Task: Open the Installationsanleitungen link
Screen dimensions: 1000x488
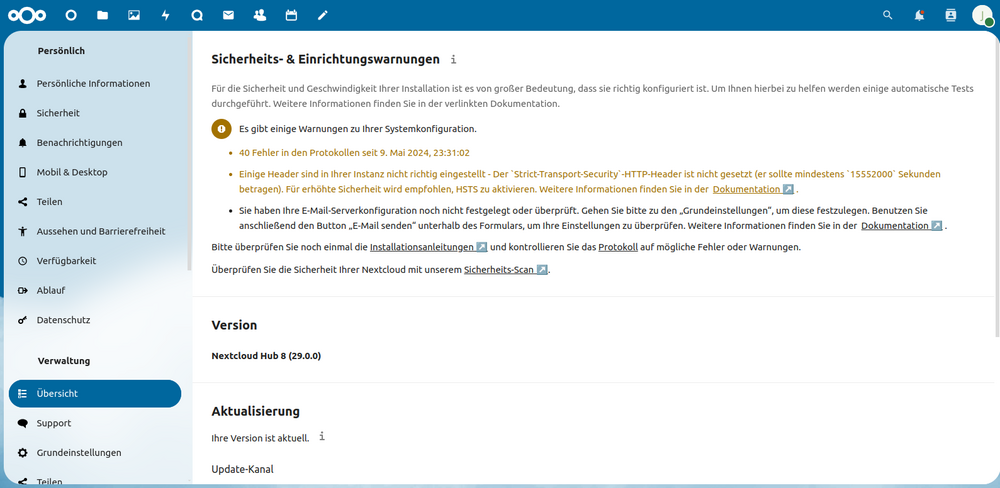Action: [x=429, y=247]
